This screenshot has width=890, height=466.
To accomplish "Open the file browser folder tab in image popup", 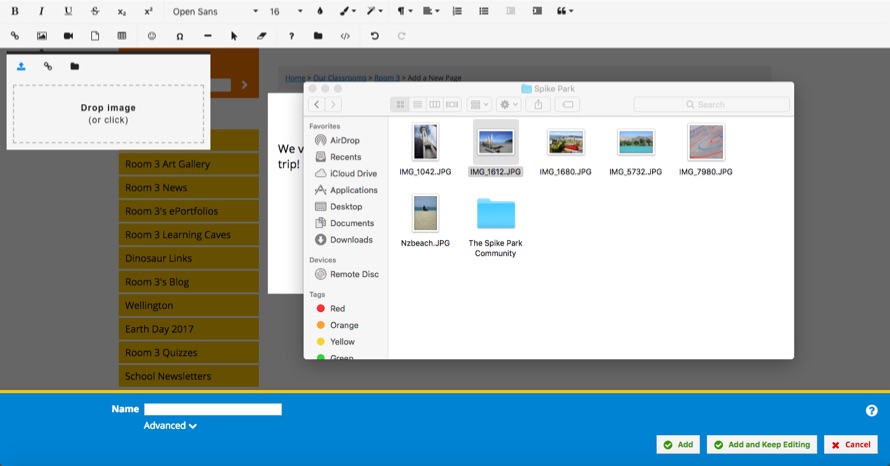I will click(75, 67).
